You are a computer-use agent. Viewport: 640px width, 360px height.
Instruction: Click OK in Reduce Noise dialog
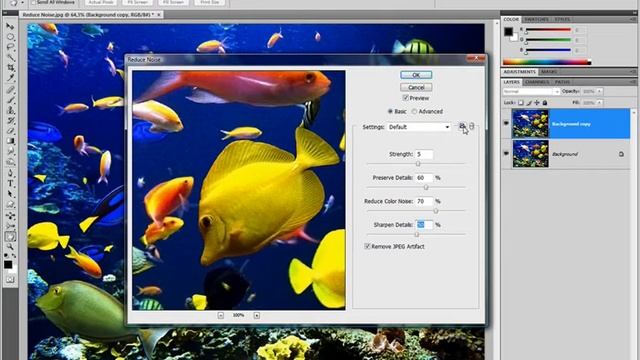(416, 75)
